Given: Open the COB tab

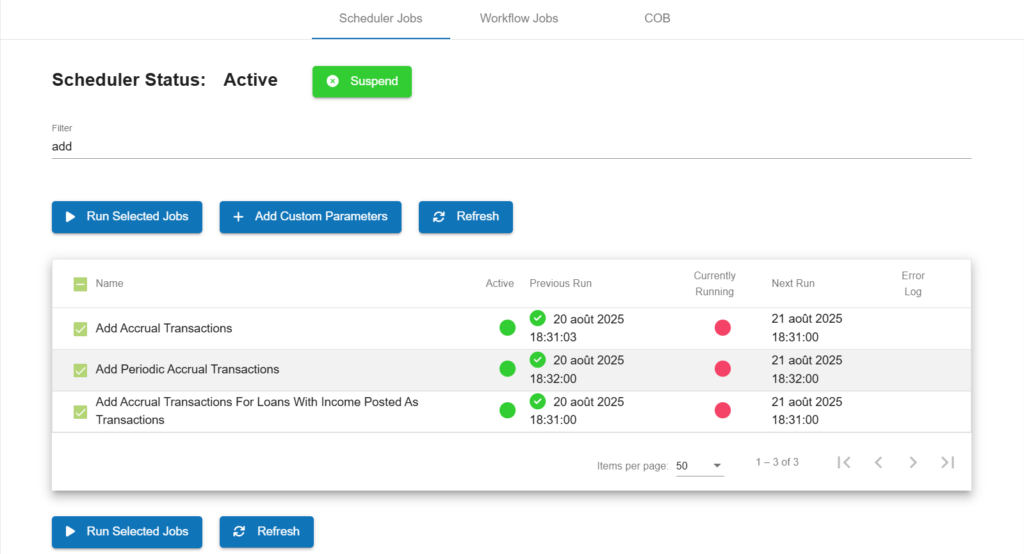Looking at the screenshot, I should pos(657,19).
